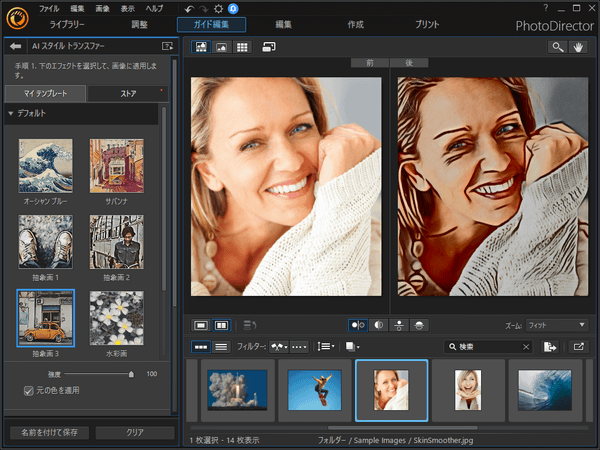Select the ocean wave thumbnail
The width and height of the screenshot is (600, 450).
(545, 390)
